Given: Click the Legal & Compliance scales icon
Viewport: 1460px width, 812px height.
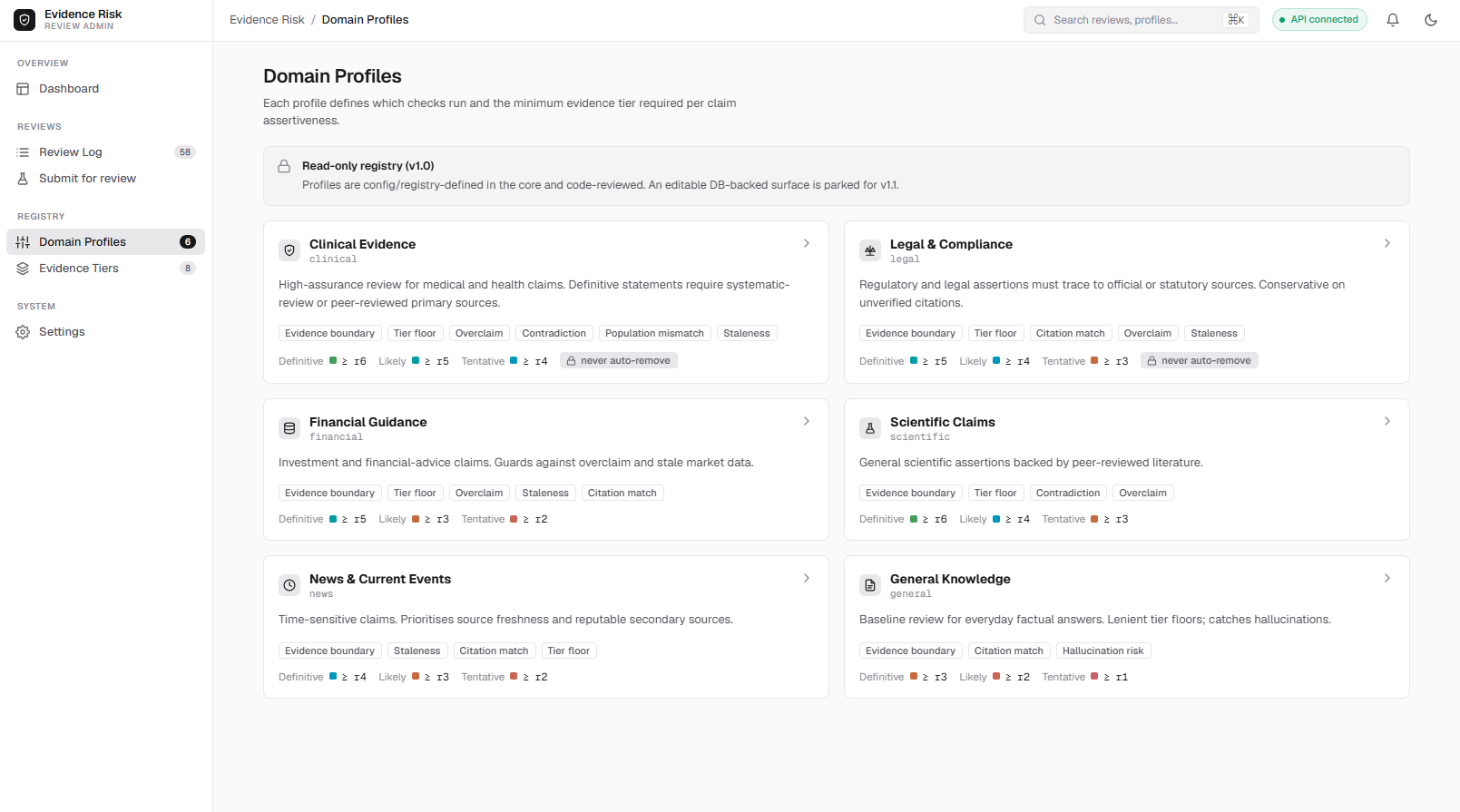Looking at the screenshot, I should click(x=870, y=250).
